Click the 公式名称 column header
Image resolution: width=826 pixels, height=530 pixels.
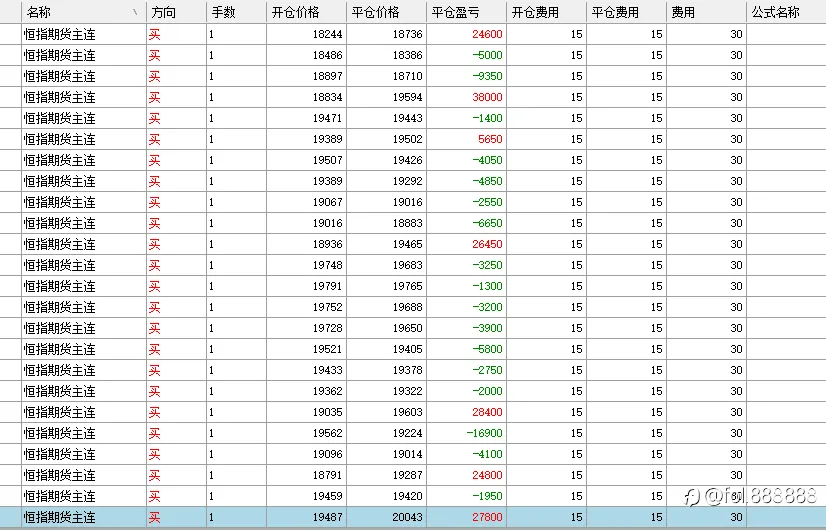point(786,12)
